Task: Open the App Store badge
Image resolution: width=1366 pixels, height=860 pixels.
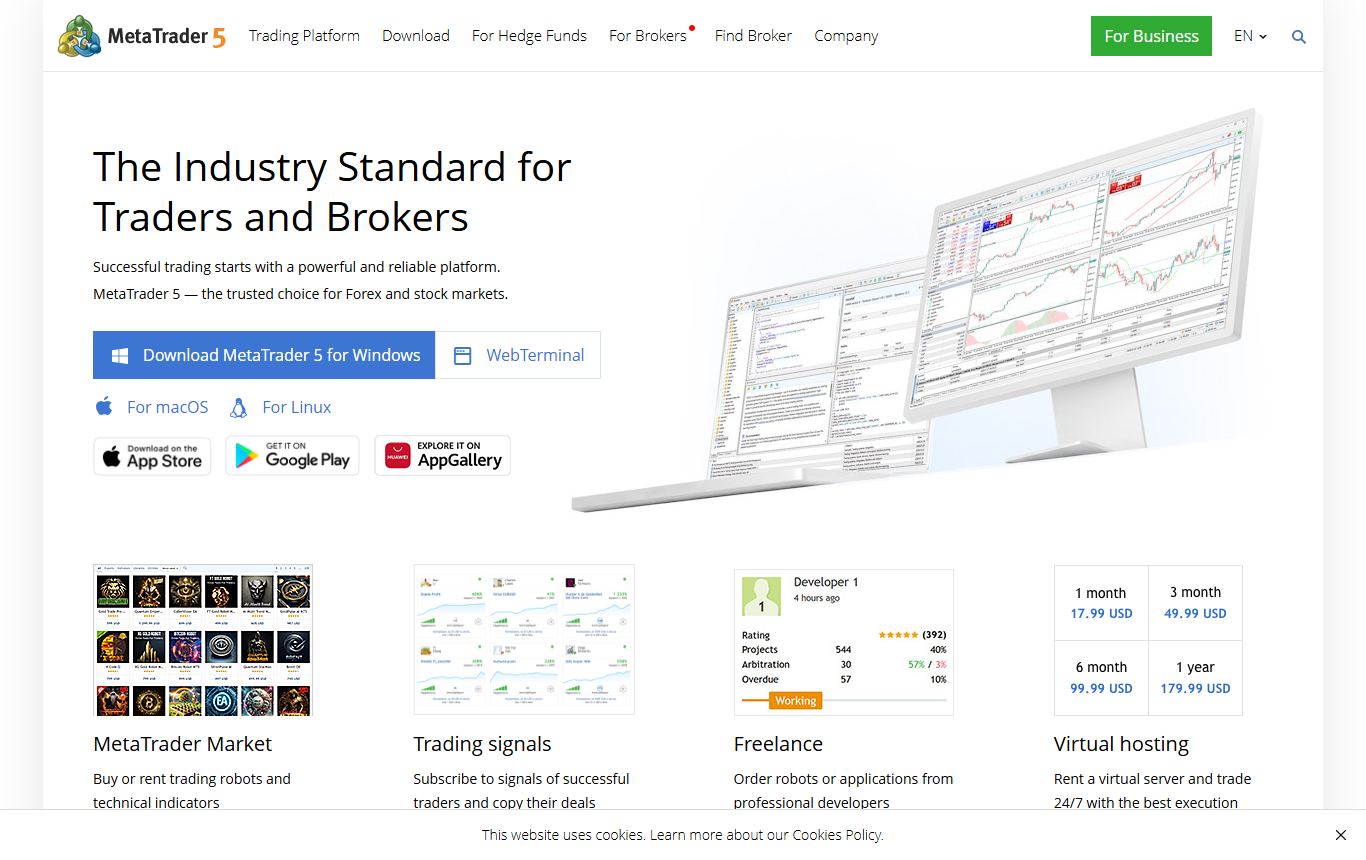Action: click(152, 456)
